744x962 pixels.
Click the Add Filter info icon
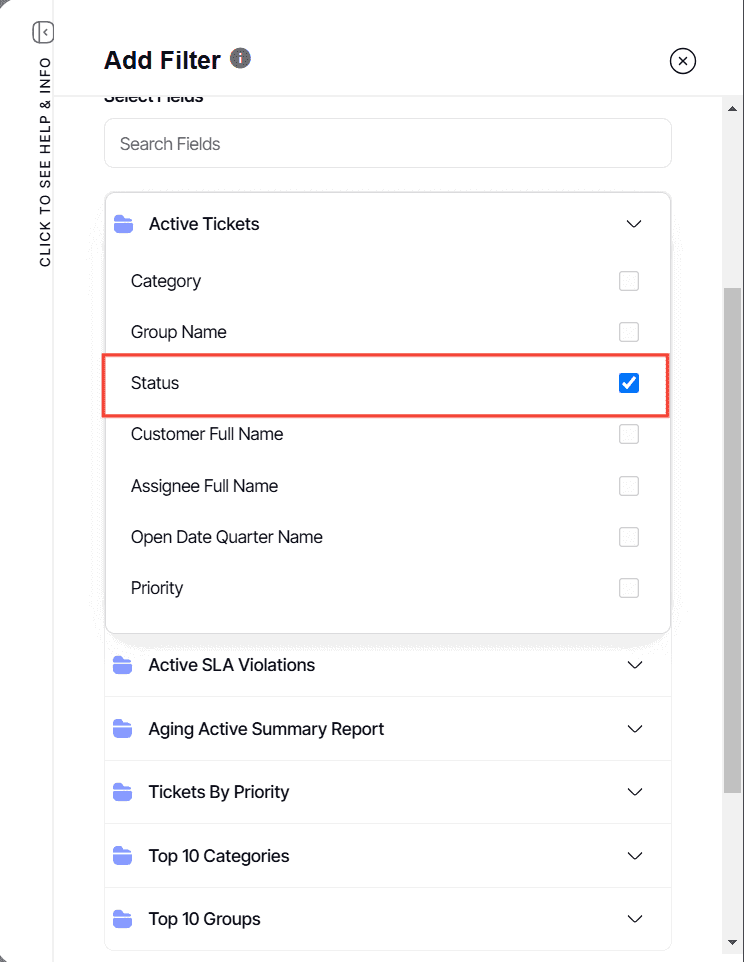tap(240, 58)
